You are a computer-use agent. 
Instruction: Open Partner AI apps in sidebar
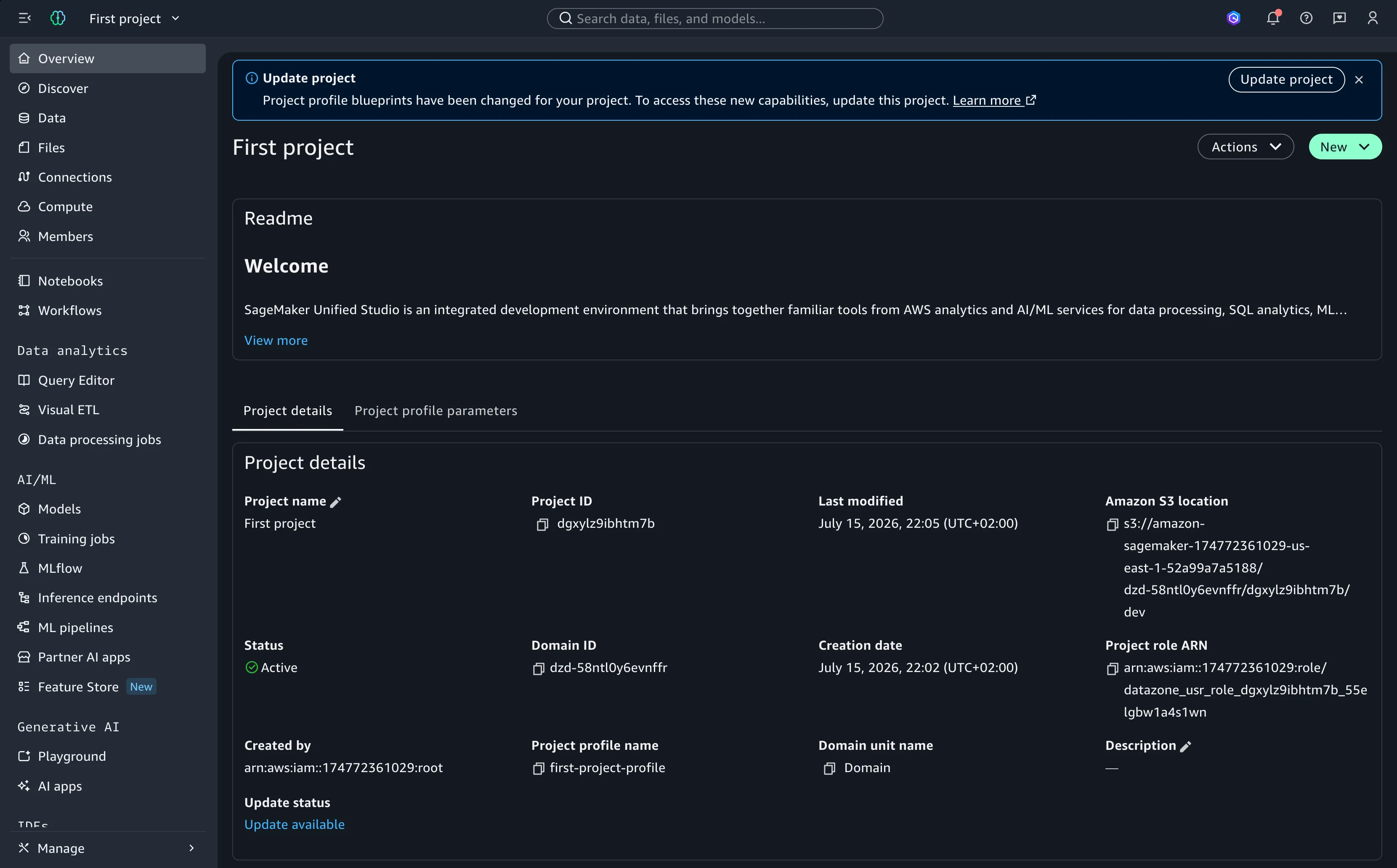point(107,657)
